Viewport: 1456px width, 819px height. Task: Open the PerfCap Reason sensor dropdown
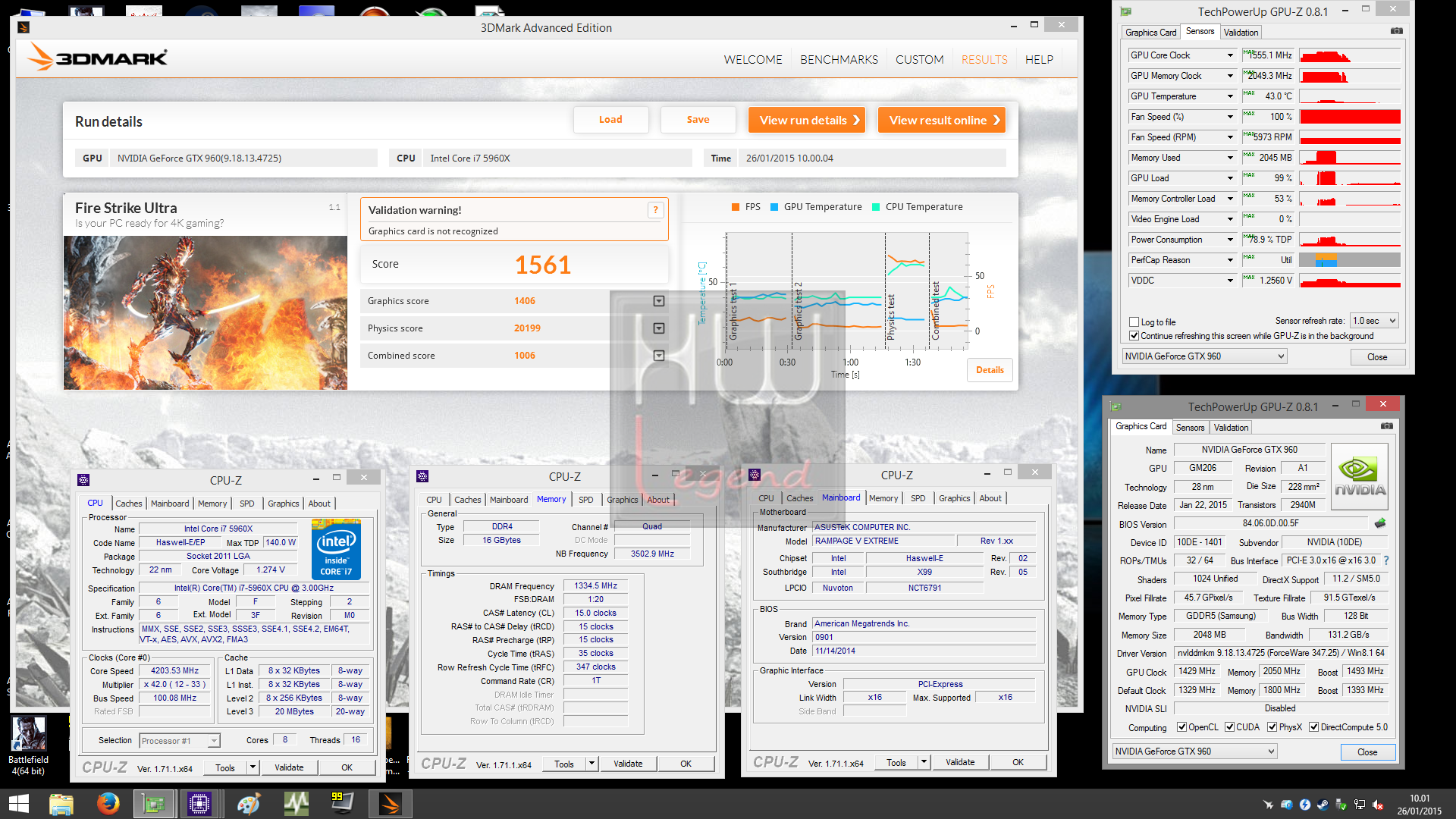coord(1230,260)
